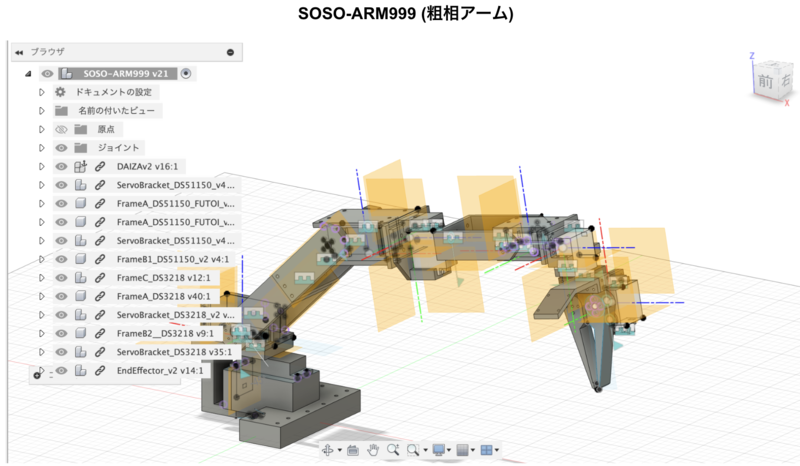Click the 右 face on the ViewCube
The image size is (800, 466).
click(785, 80)
